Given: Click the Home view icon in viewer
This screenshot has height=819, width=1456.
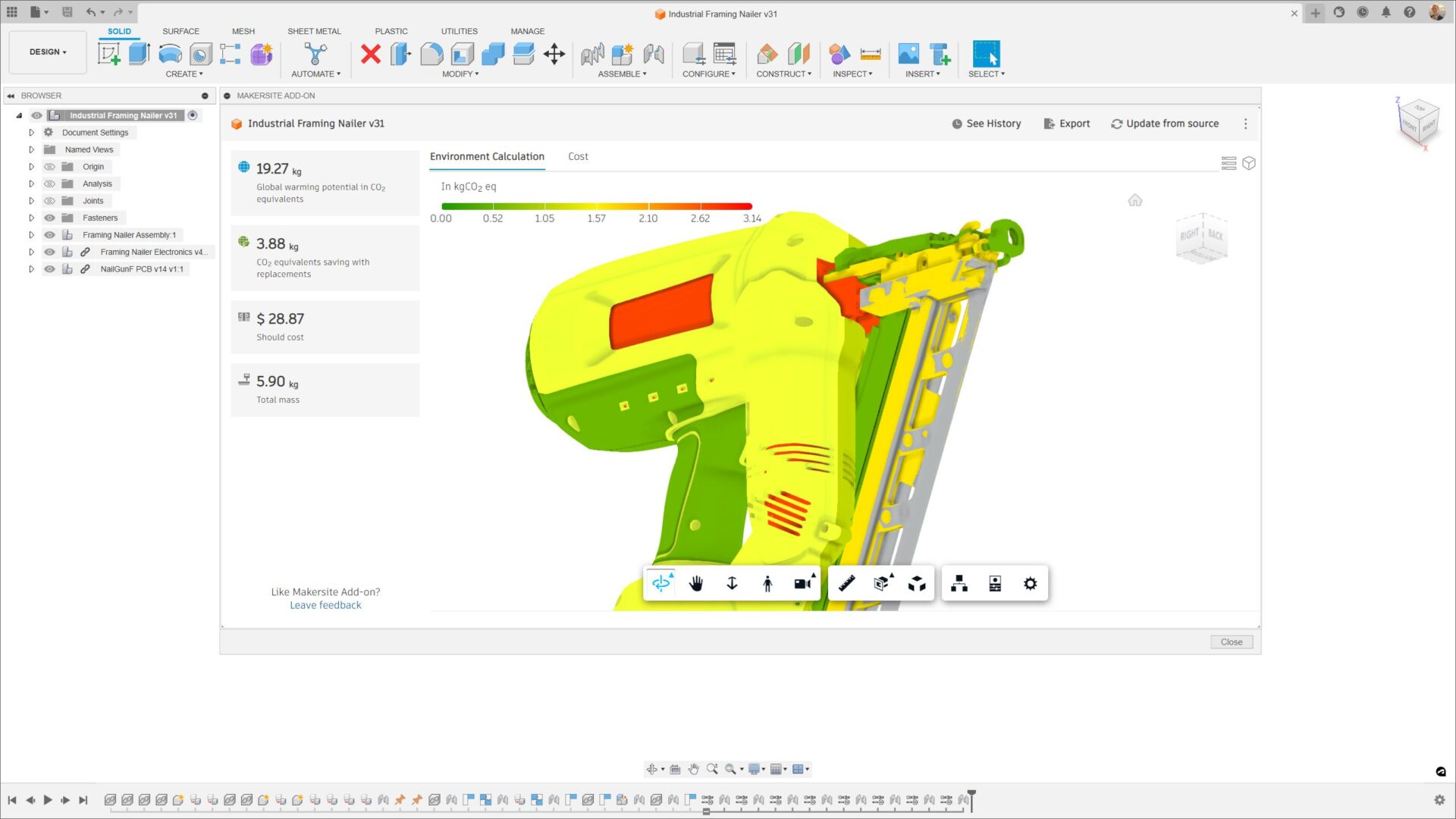Looking at the screenshot, I should 1134,200.
